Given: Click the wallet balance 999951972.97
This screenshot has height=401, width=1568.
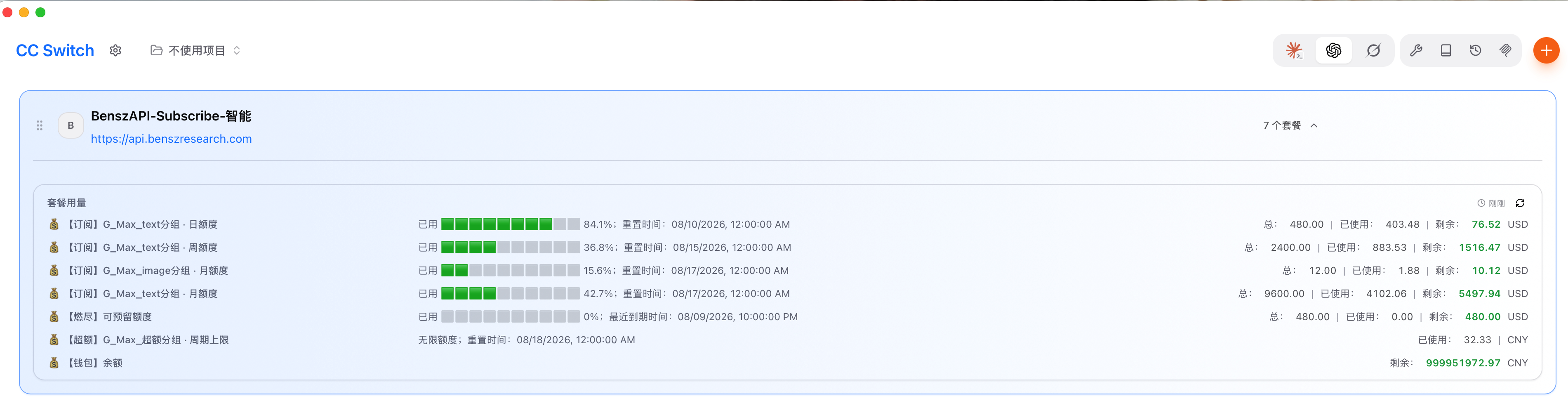Looking at the screenshot, I should [x=1463, y=363].
